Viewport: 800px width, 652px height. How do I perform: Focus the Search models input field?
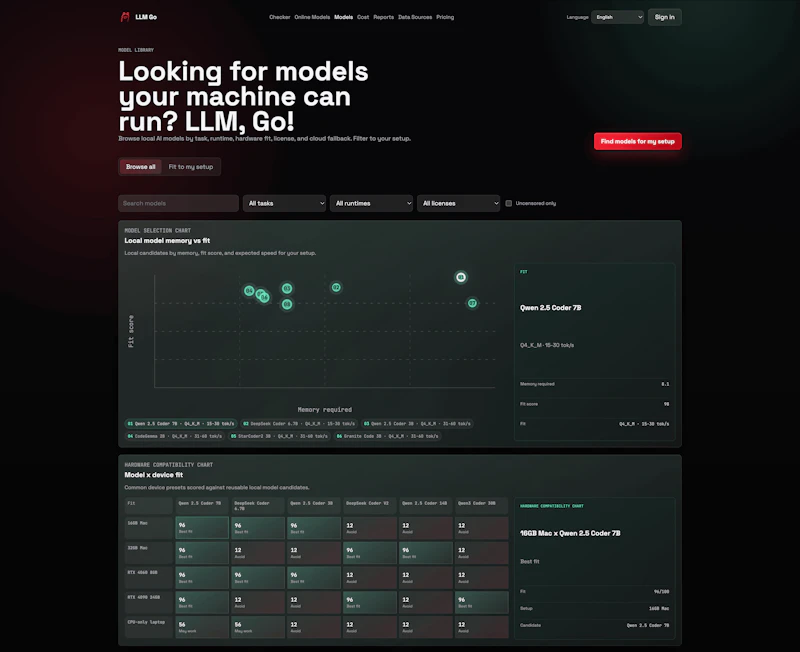point(178,203)
